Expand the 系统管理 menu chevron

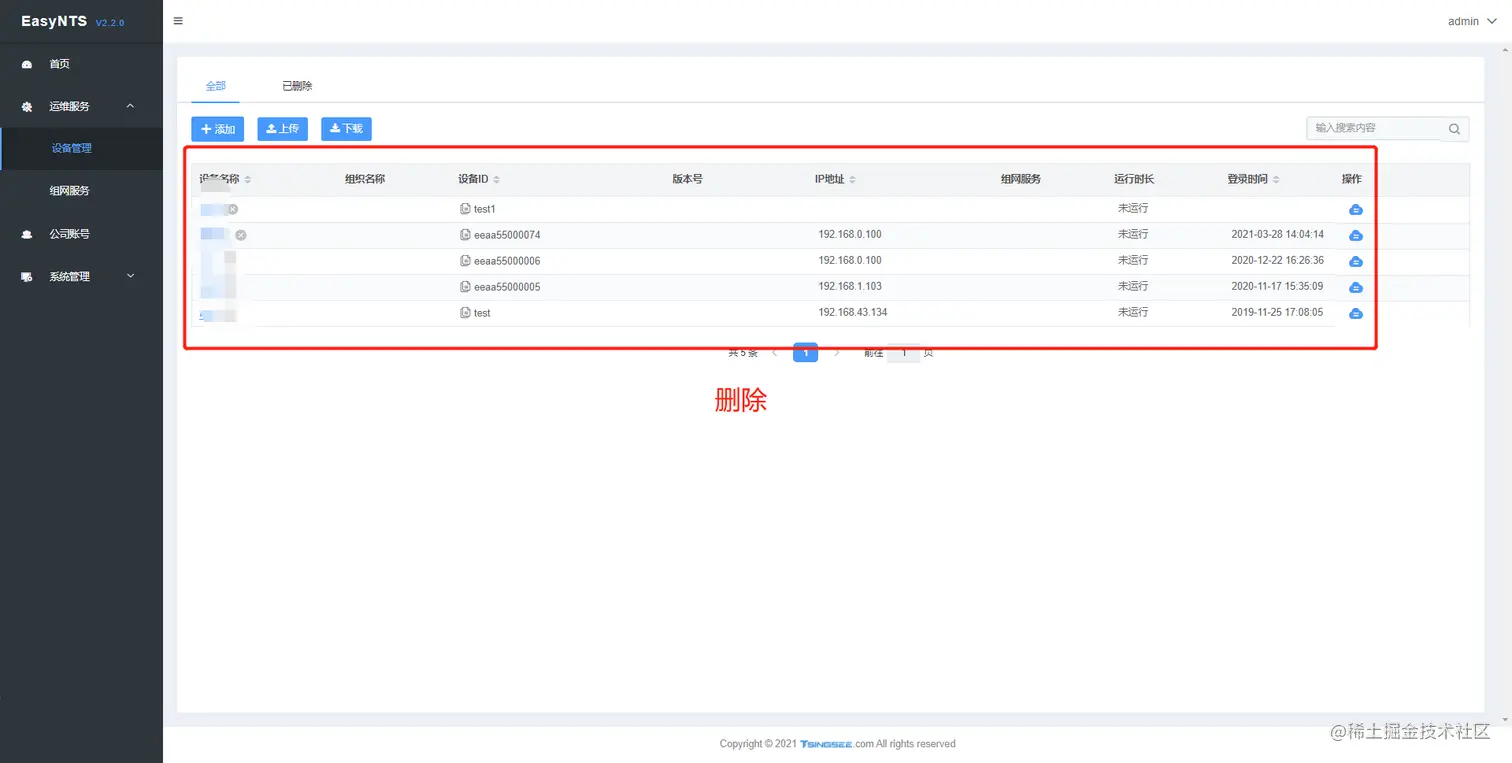130,276
